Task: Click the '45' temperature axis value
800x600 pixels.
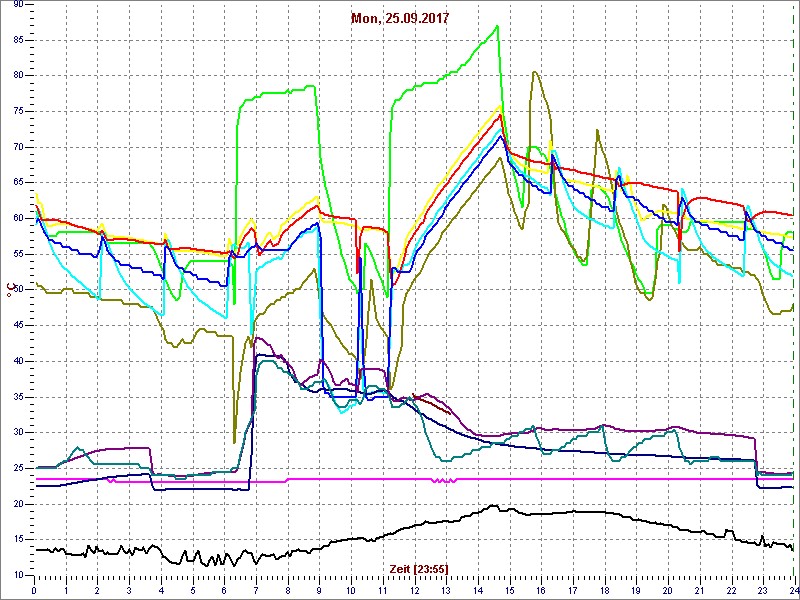Action: 18,326
